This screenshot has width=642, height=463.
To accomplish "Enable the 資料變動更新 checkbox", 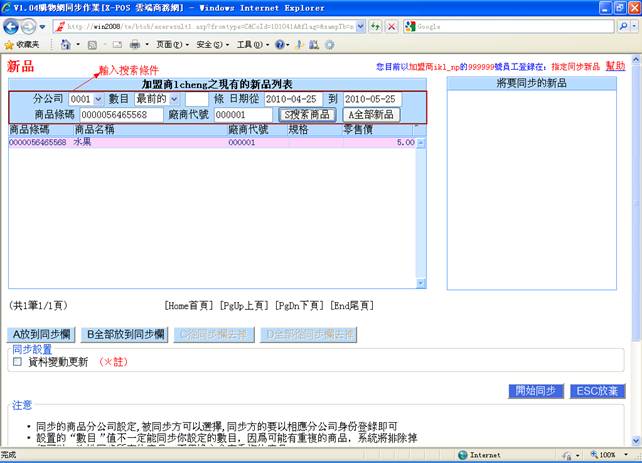I will 17,362.
